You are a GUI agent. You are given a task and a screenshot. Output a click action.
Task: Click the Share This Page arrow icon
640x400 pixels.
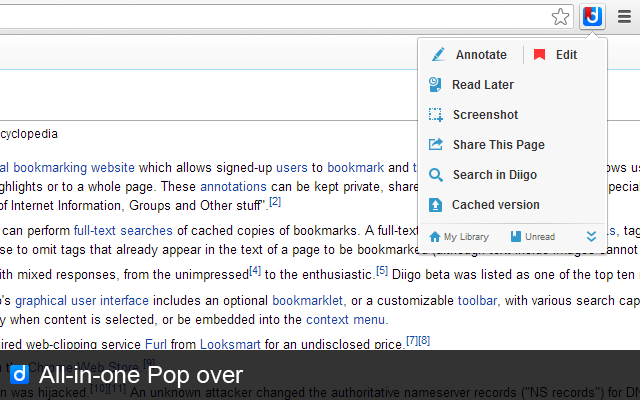436,144
